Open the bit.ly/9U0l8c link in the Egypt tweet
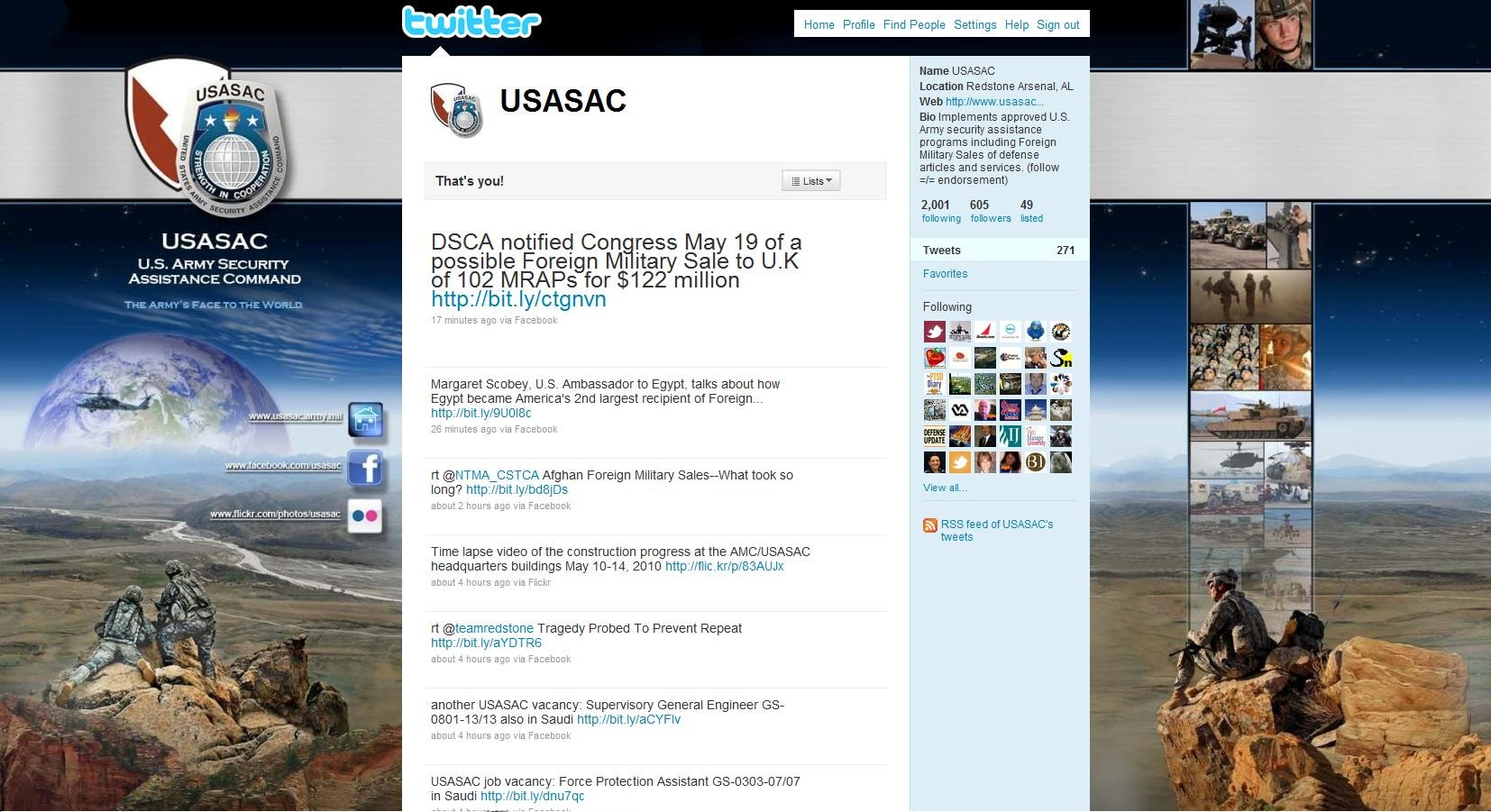Image resolution: width=1491 pixels, height=812 pixels. tap(481, 413)
